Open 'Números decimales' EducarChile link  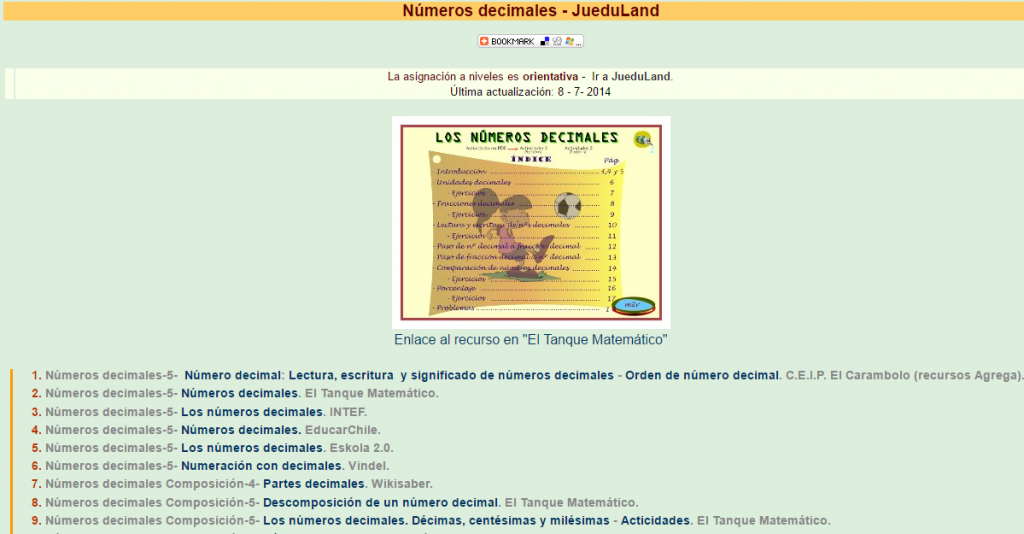point(240,429)
